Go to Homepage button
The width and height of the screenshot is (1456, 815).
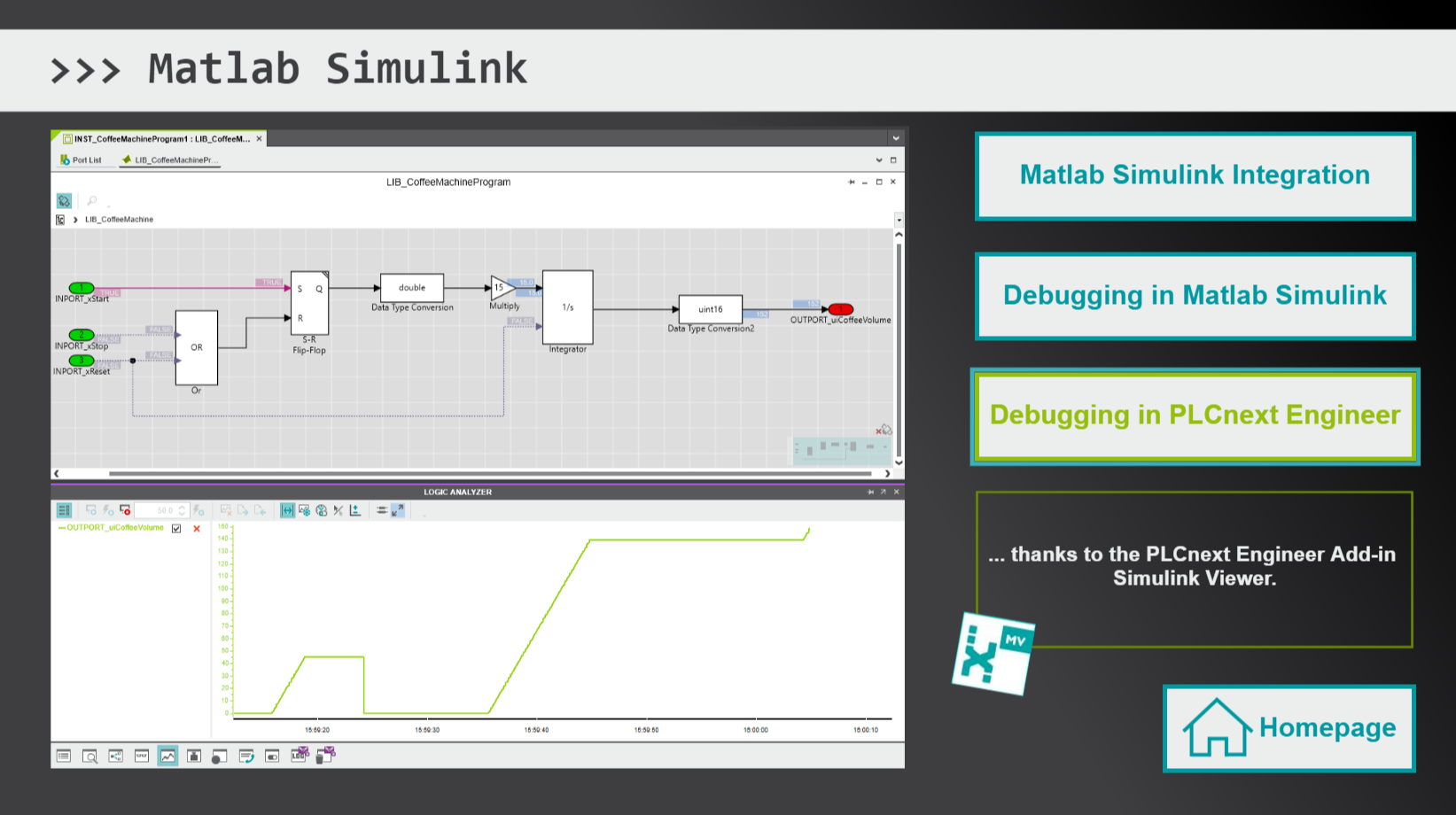point(1289,728)
